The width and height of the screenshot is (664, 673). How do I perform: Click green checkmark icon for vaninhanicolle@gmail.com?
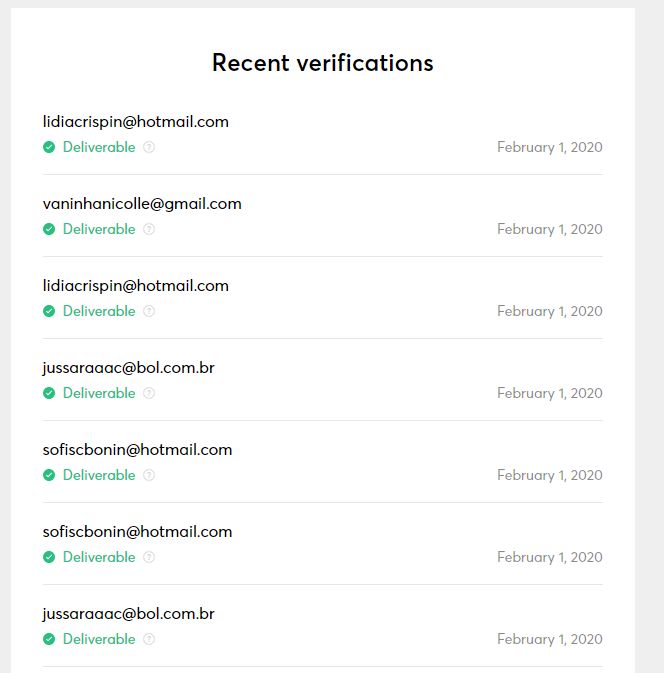(49, 229)
